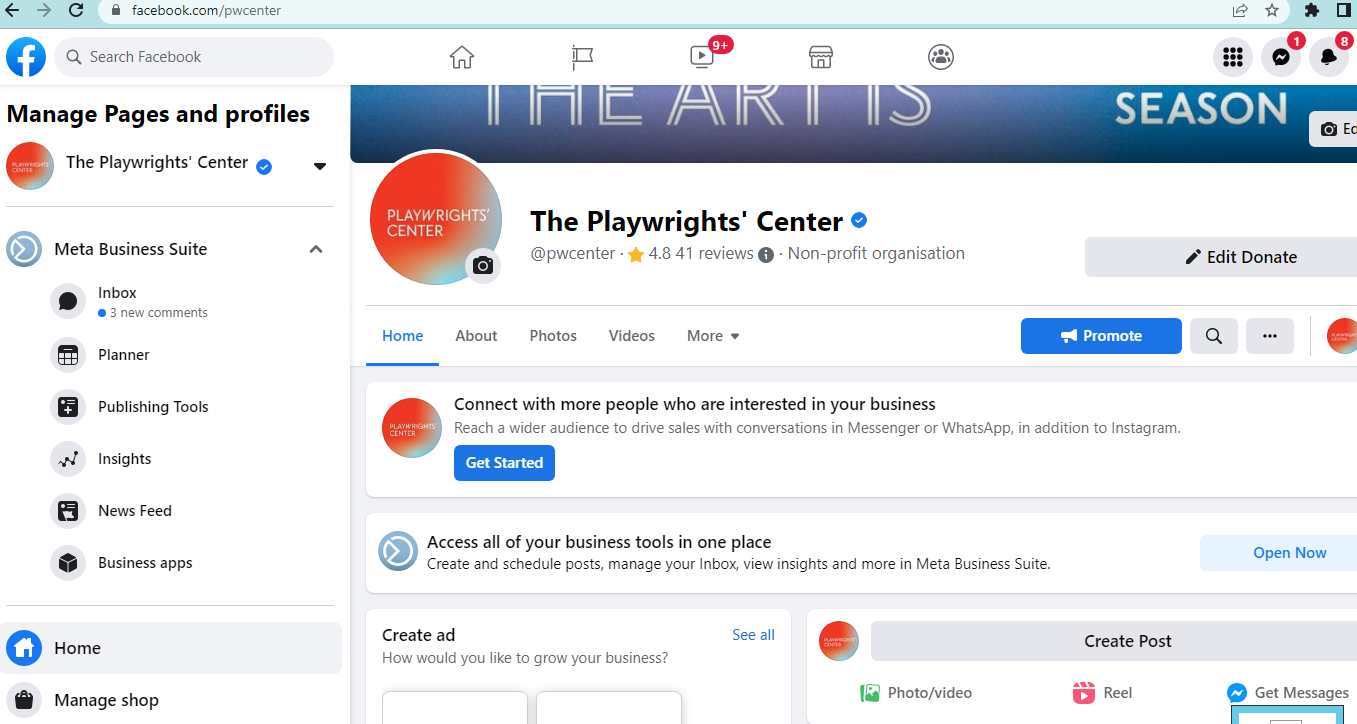Click the Edit Donate button
This screenshot has width=1357, height=724.
[1221, 257]
